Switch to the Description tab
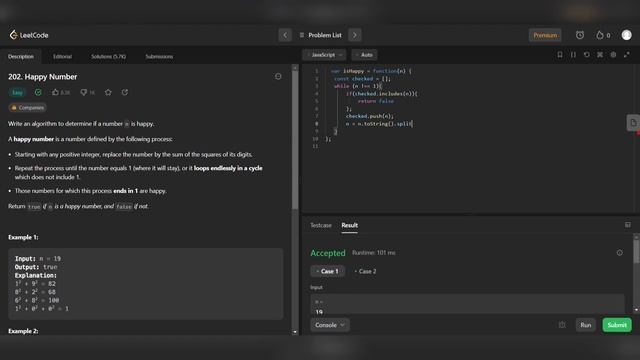640x360 pixels. pyautogui.click(x=21, y=56)
